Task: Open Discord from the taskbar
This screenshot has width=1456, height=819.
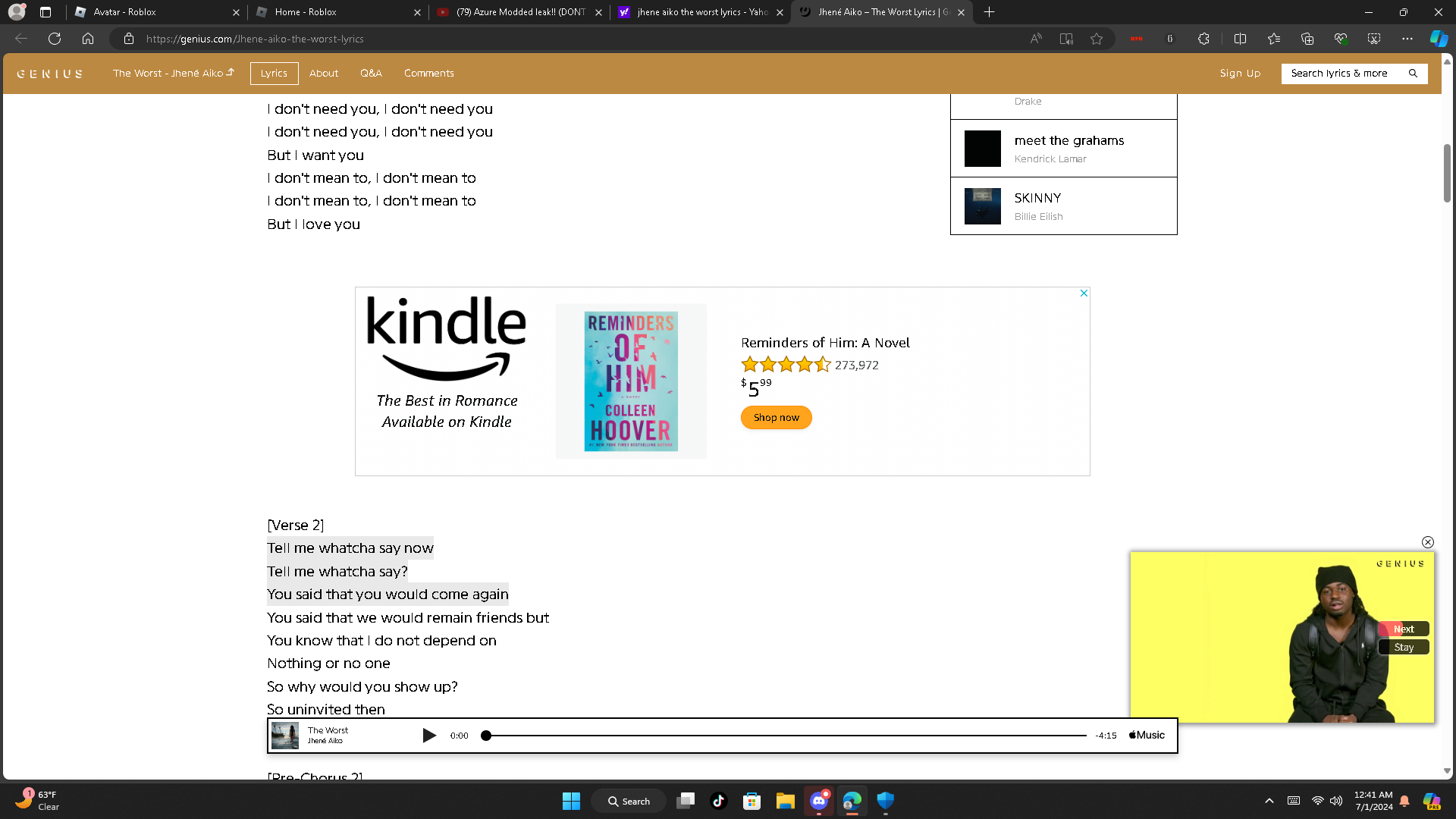Action: 819,801
